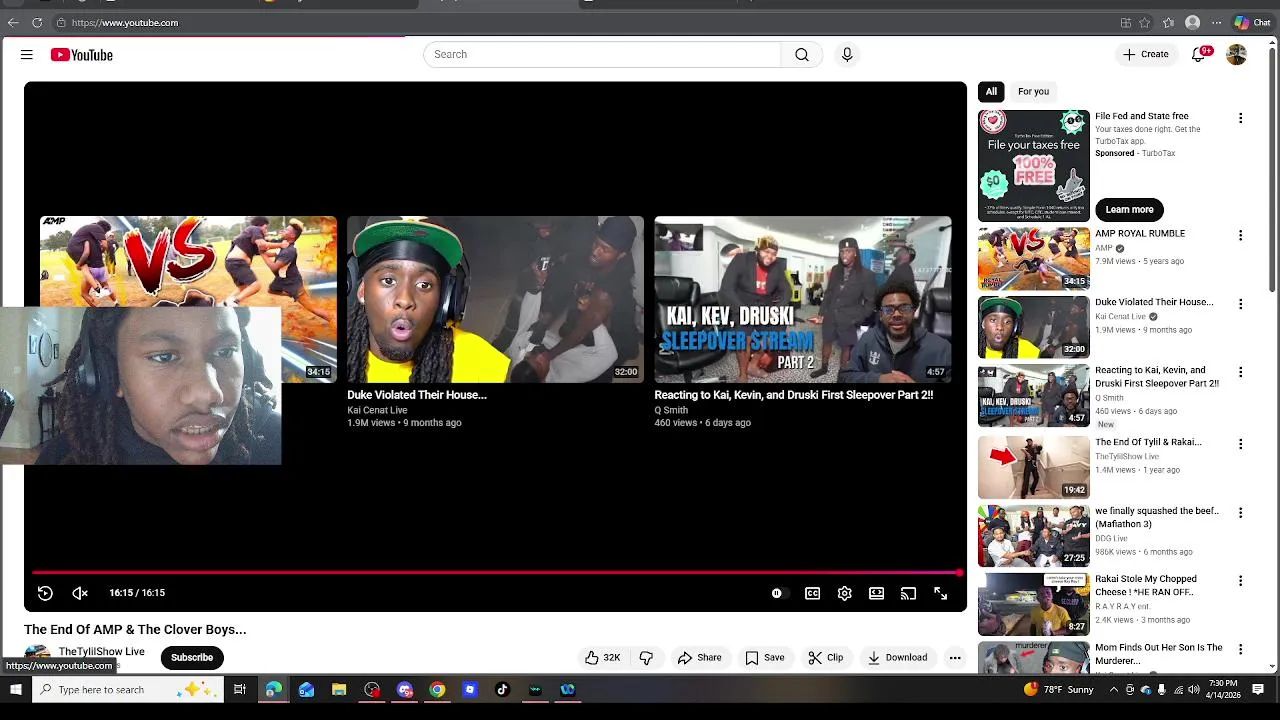This screenshot has width=1280, height=720.
Task: Open YouTube notifications bell
Action: pyautogui.click(x=1198, y=55)
